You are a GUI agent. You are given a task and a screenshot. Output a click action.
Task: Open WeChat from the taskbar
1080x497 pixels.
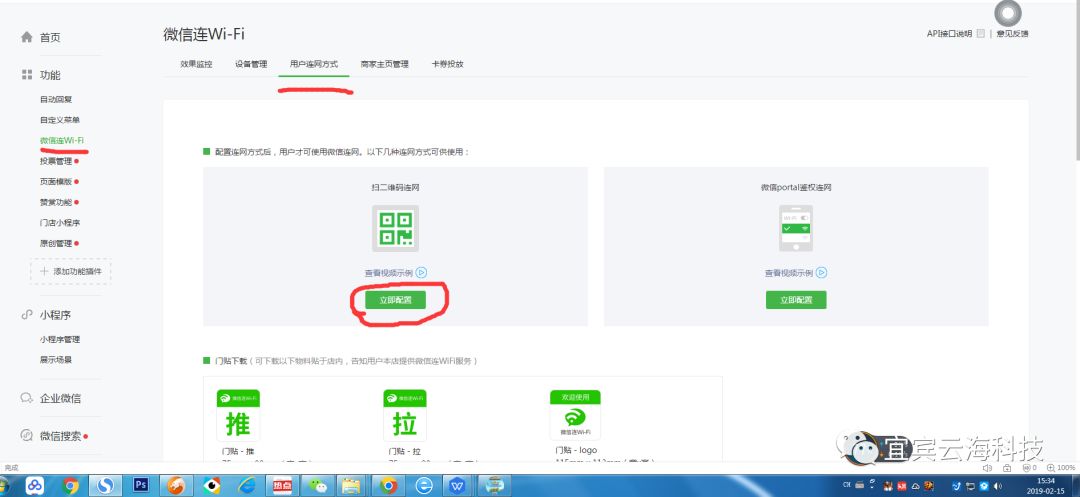[315, 486]
